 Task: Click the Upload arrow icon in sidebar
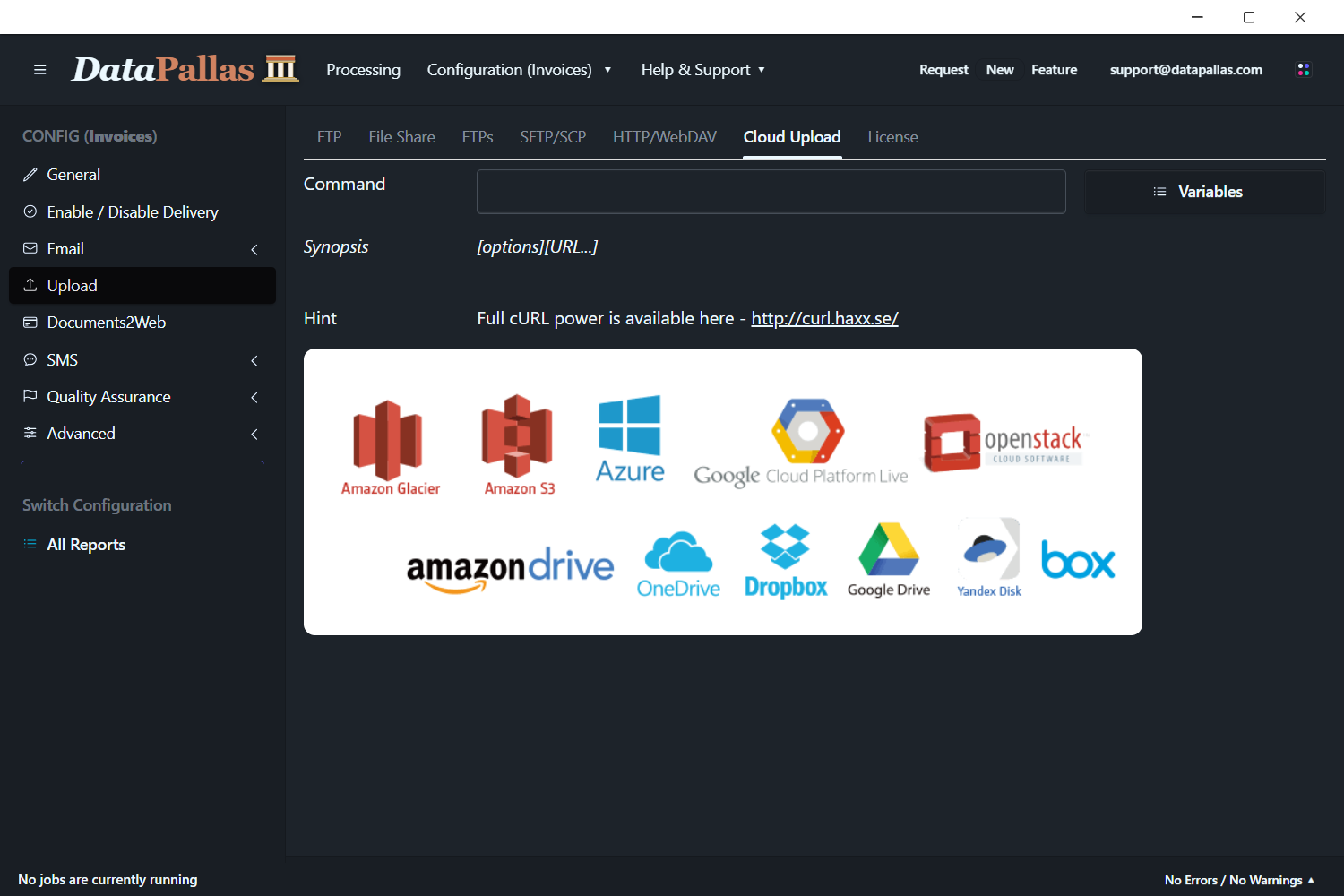click(x=30, y=285)
